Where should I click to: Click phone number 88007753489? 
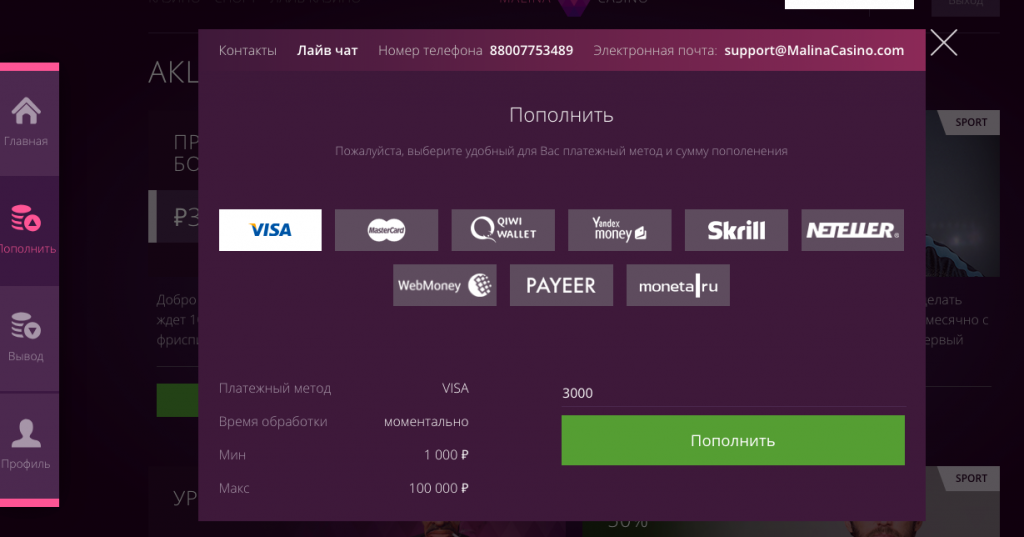point(531,50)
